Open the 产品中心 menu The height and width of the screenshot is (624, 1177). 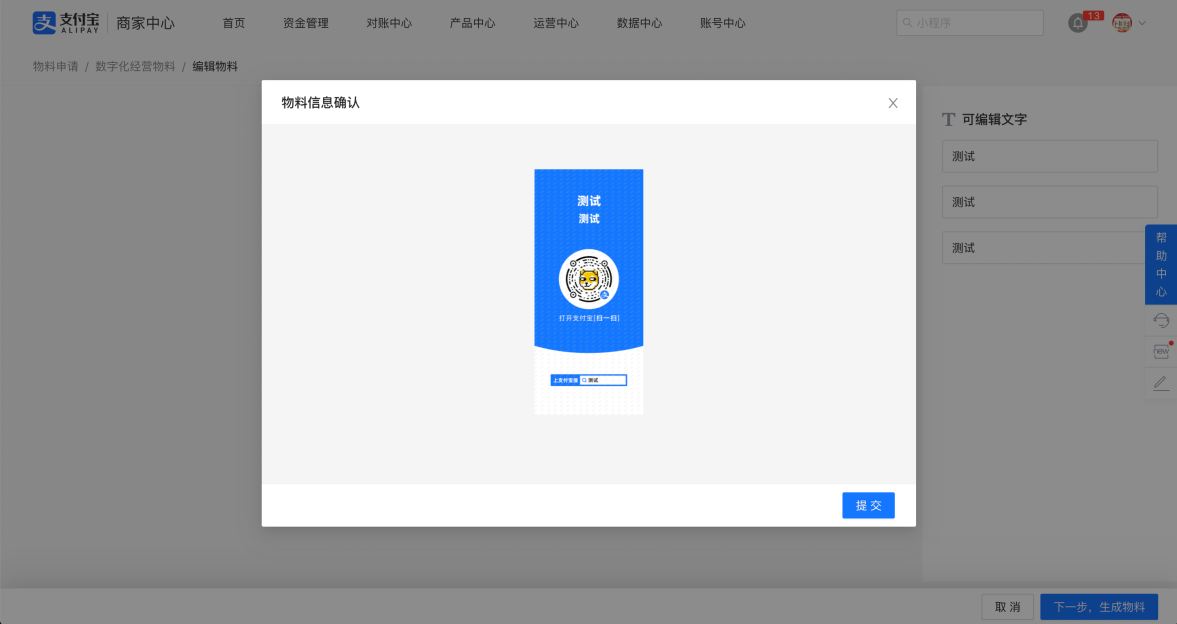472,23
